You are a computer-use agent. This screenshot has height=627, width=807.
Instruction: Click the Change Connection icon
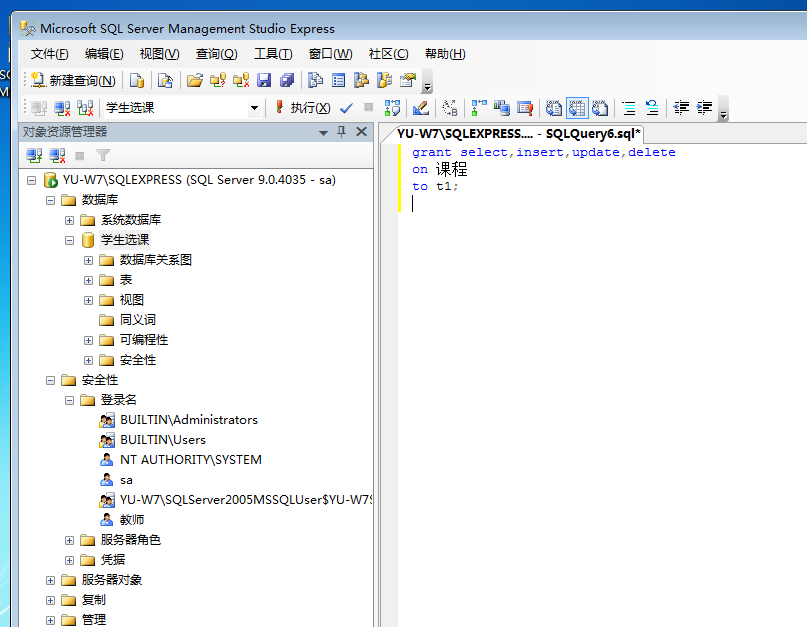coord(85,108)
